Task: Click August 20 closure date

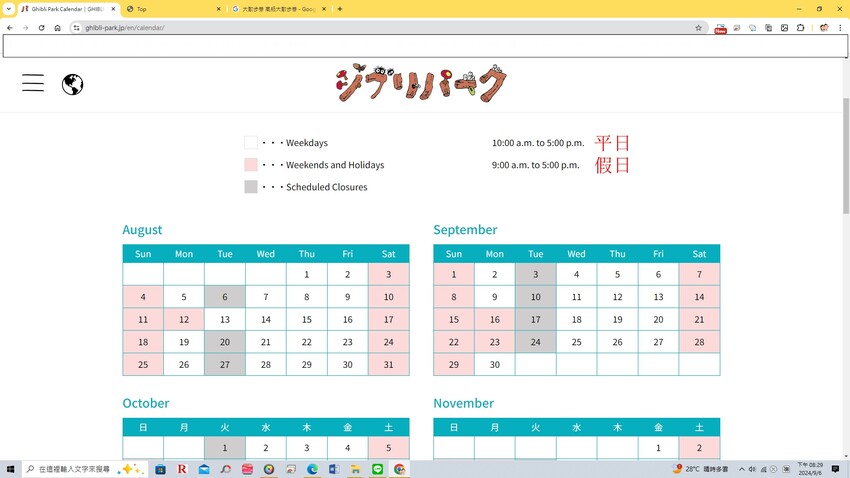Action: (x=225, y=343)
